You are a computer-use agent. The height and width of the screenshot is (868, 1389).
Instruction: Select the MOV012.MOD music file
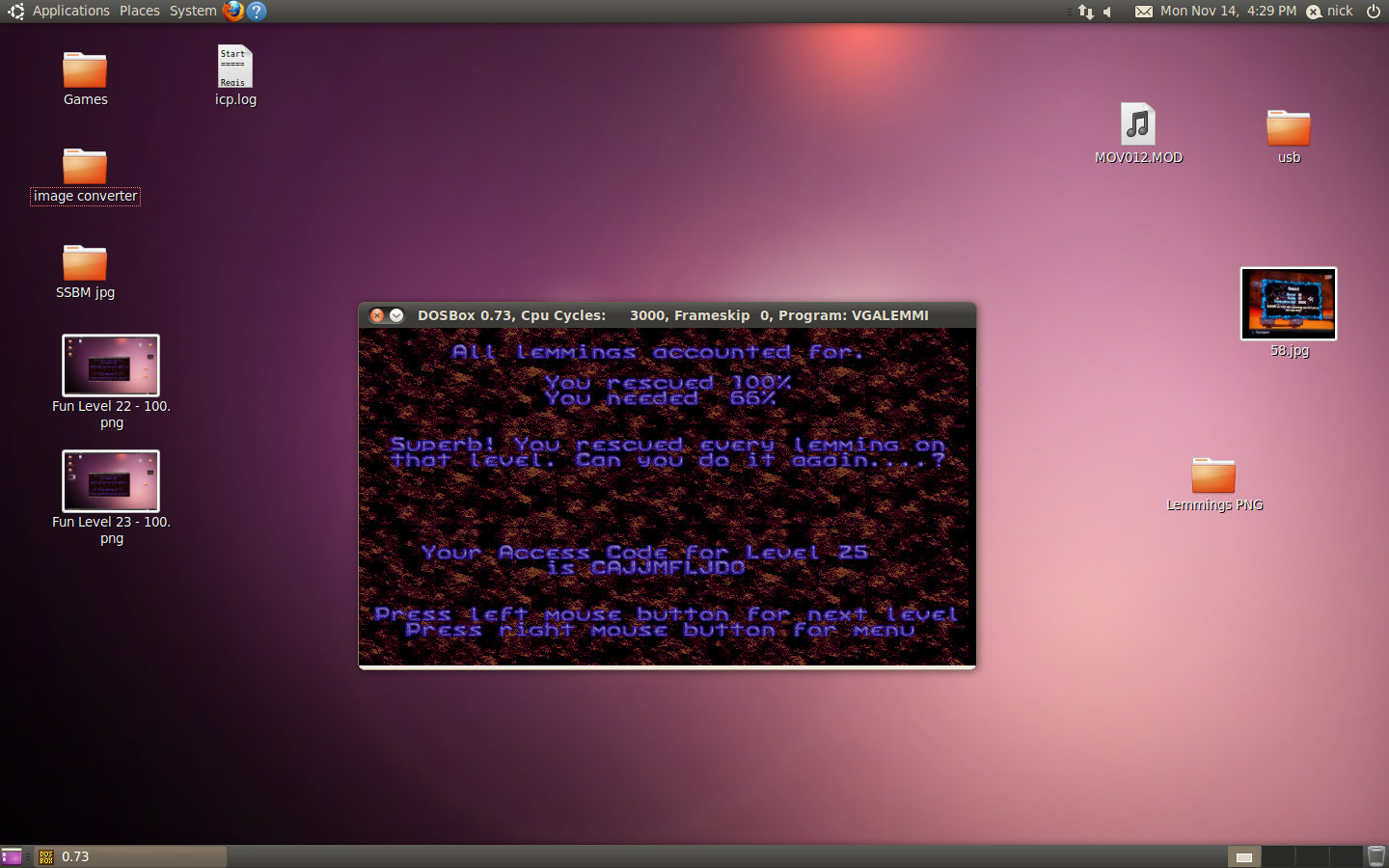pyautogui.click(x=1138, y=126)
